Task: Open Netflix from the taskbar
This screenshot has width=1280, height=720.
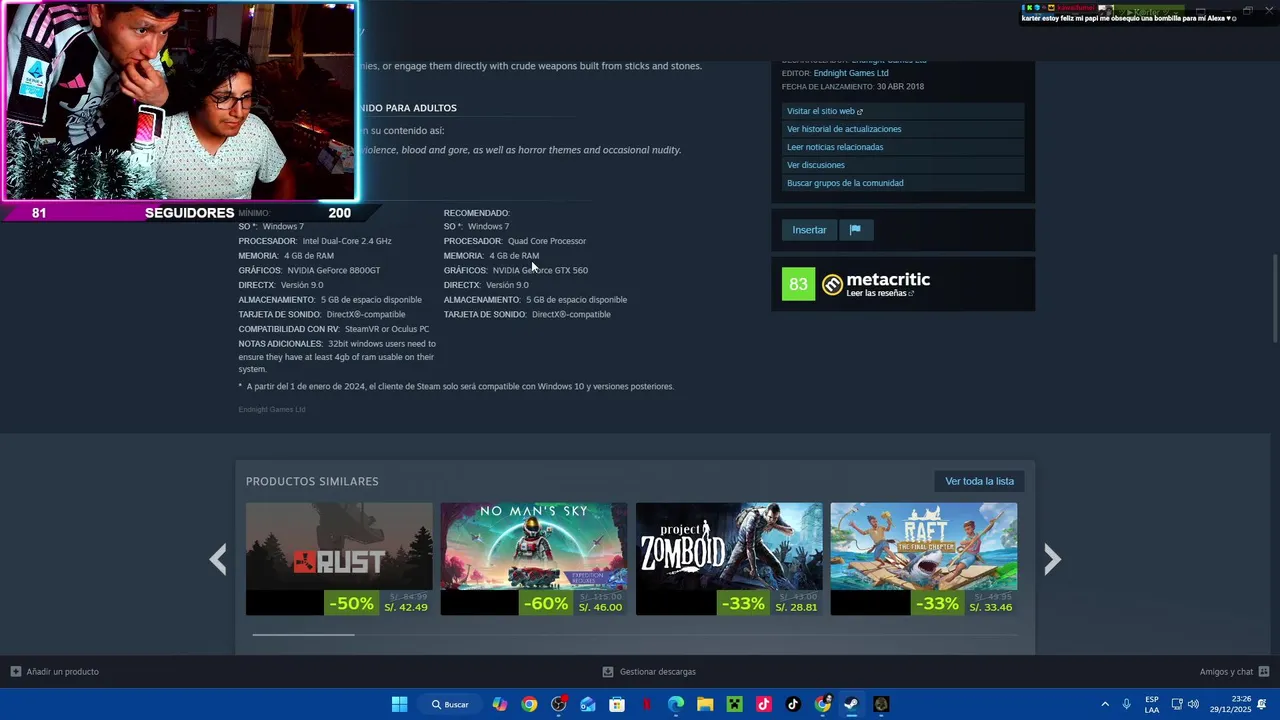Action: coord(647,704)
